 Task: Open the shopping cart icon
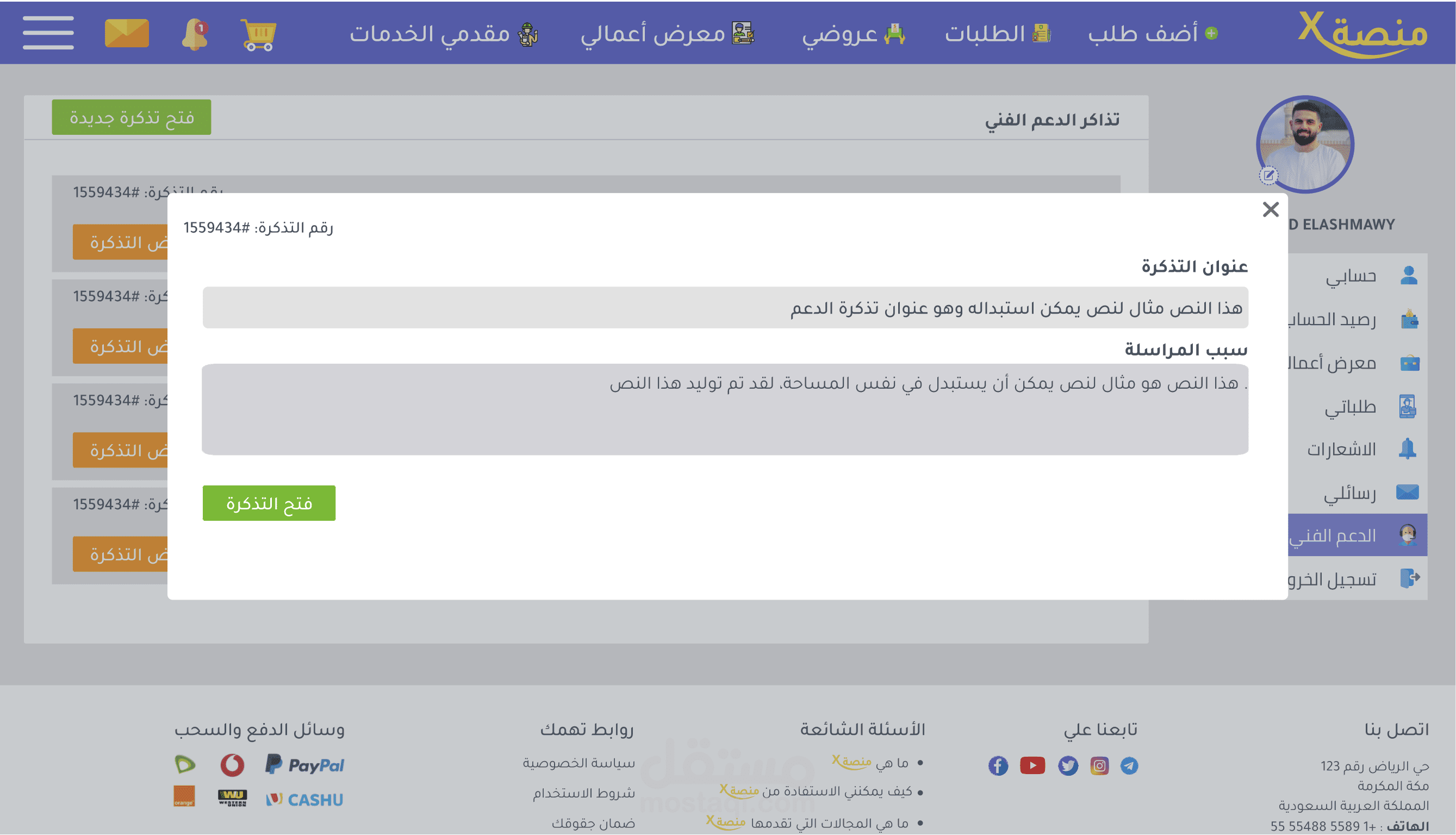tap(259, 34)
